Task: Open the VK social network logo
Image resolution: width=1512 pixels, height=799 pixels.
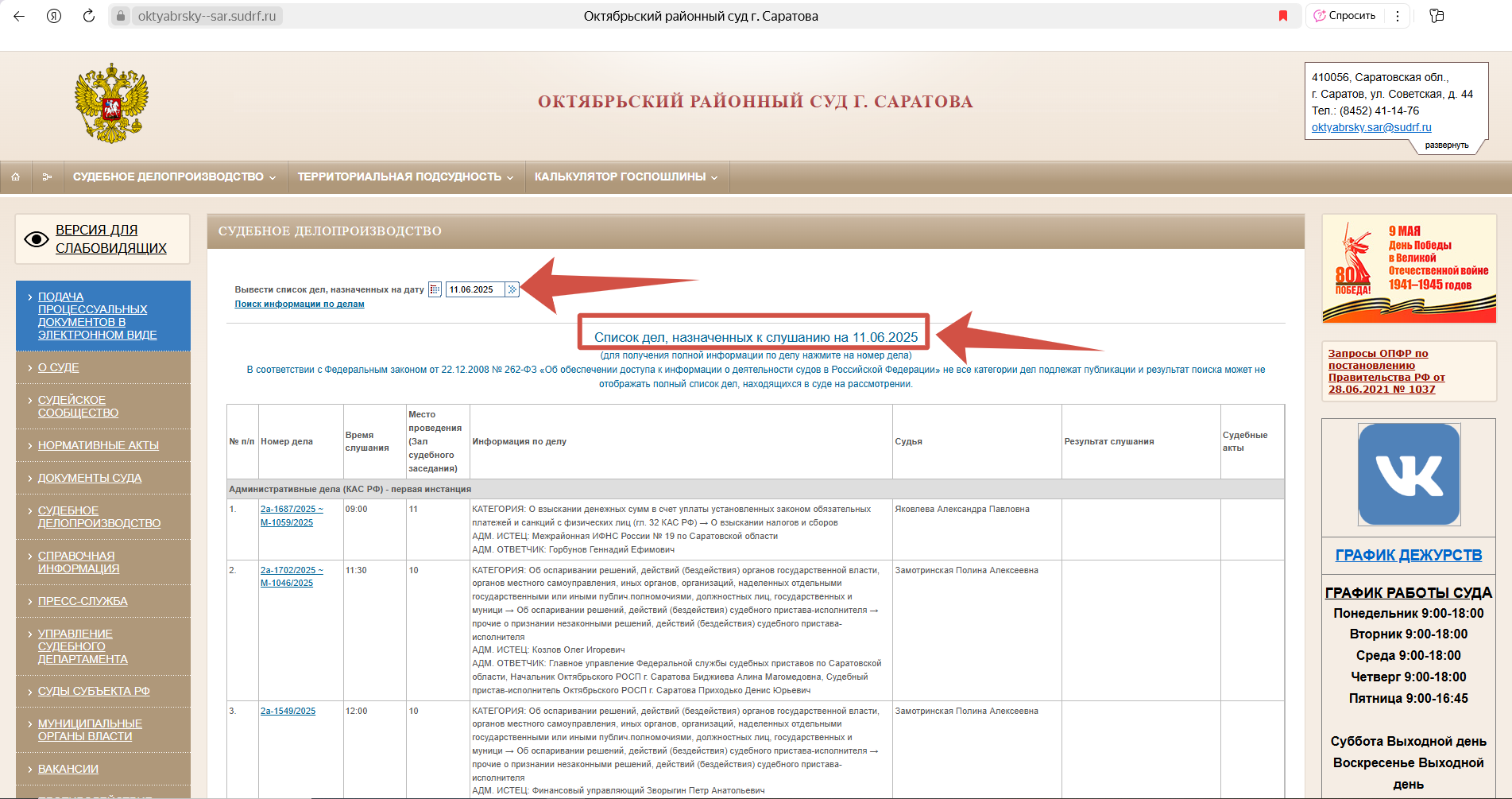Action: (x=1409, y=474)
